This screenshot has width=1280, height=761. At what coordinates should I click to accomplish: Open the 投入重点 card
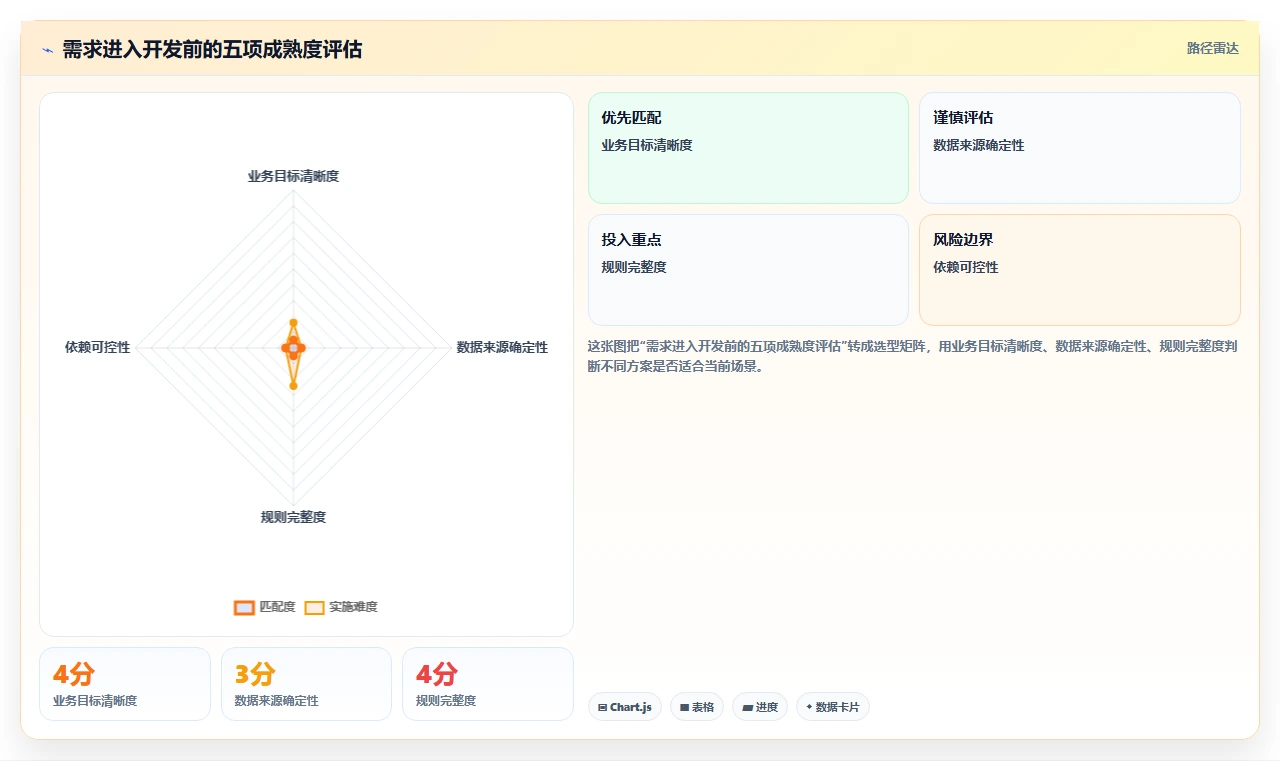click(748, 270)
